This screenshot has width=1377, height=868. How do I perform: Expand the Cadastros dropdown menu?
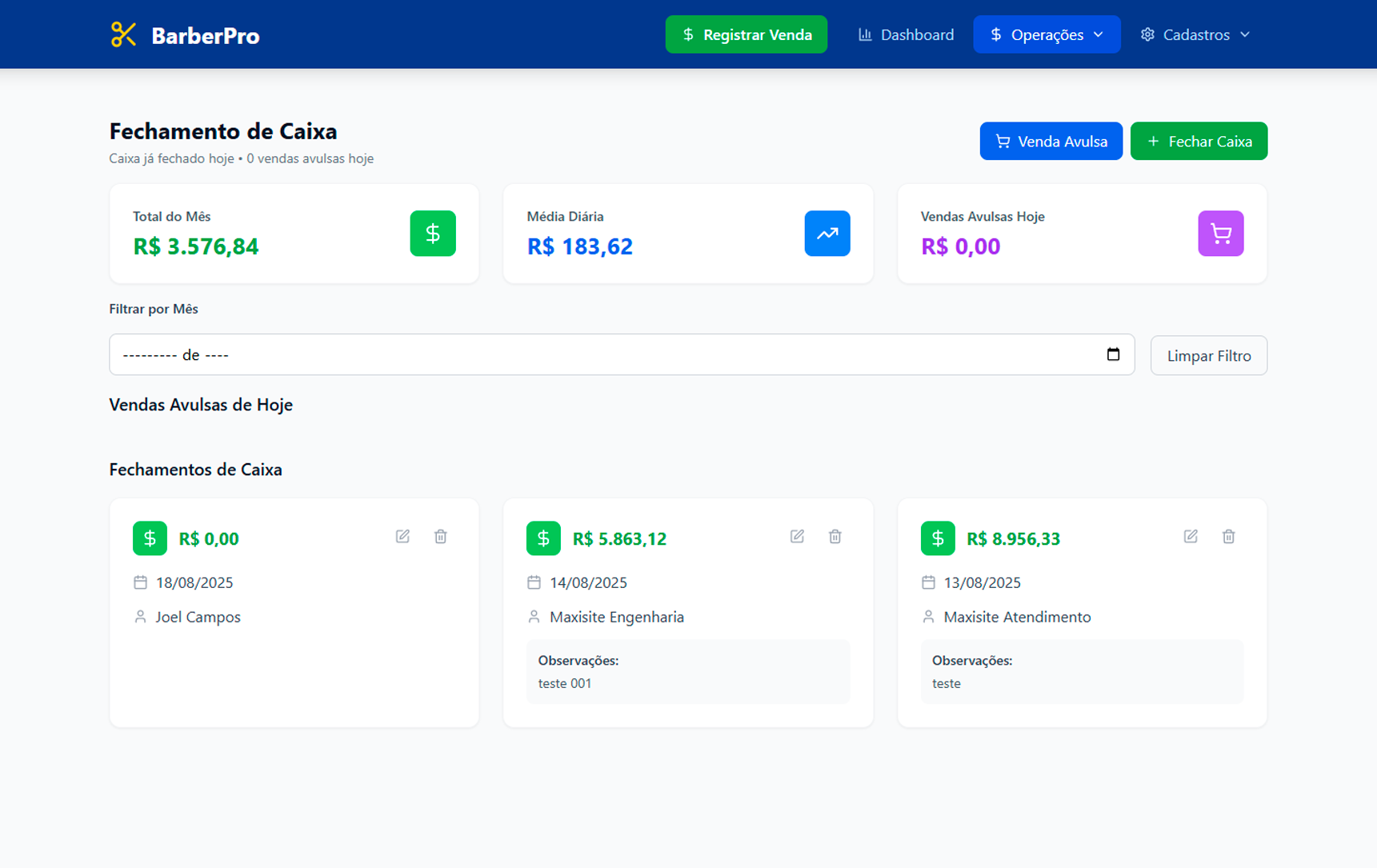[1195, 34]
